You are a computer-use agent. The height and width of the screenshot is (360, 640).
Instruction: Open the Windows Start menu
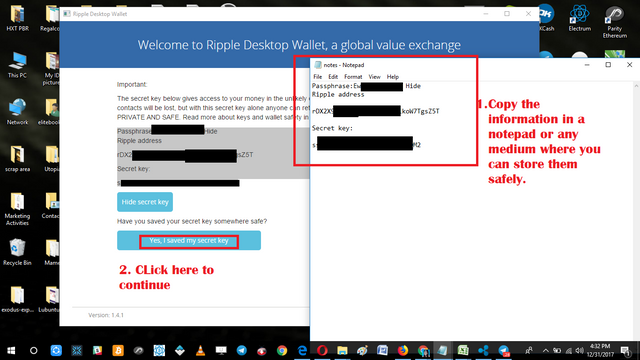tap(11, 351)
